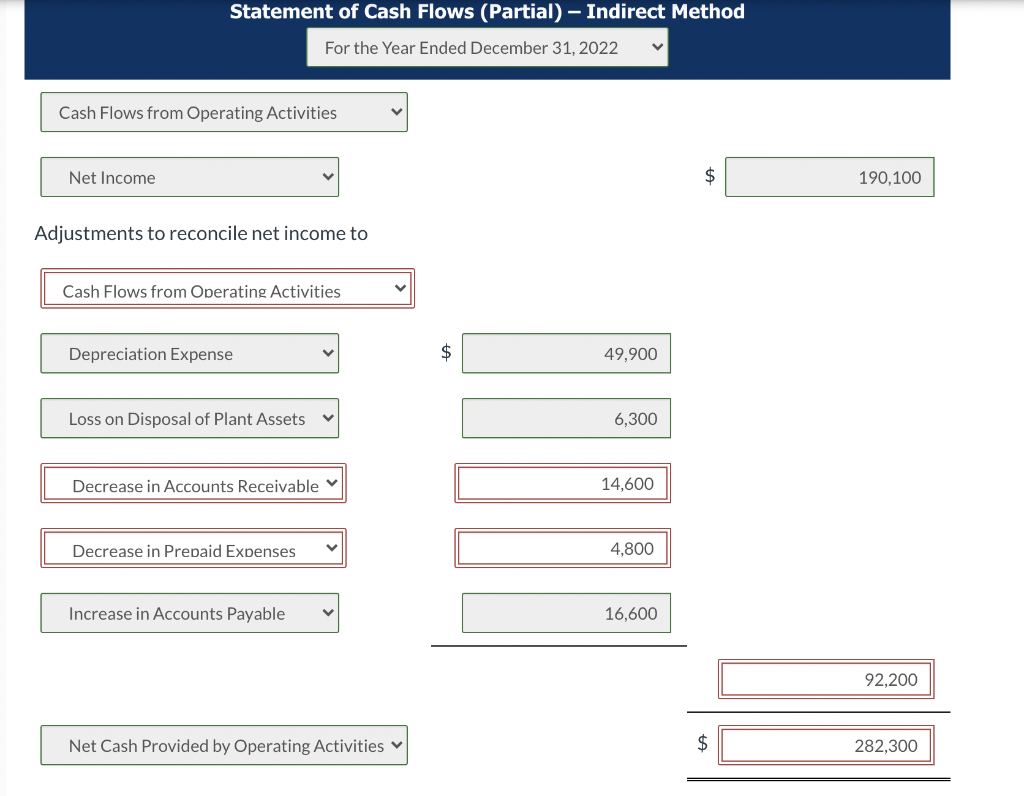Expand the red-outlined Cash Flows from Operating Activities selector
This screenshot has width=1024, height=796.
402,287
